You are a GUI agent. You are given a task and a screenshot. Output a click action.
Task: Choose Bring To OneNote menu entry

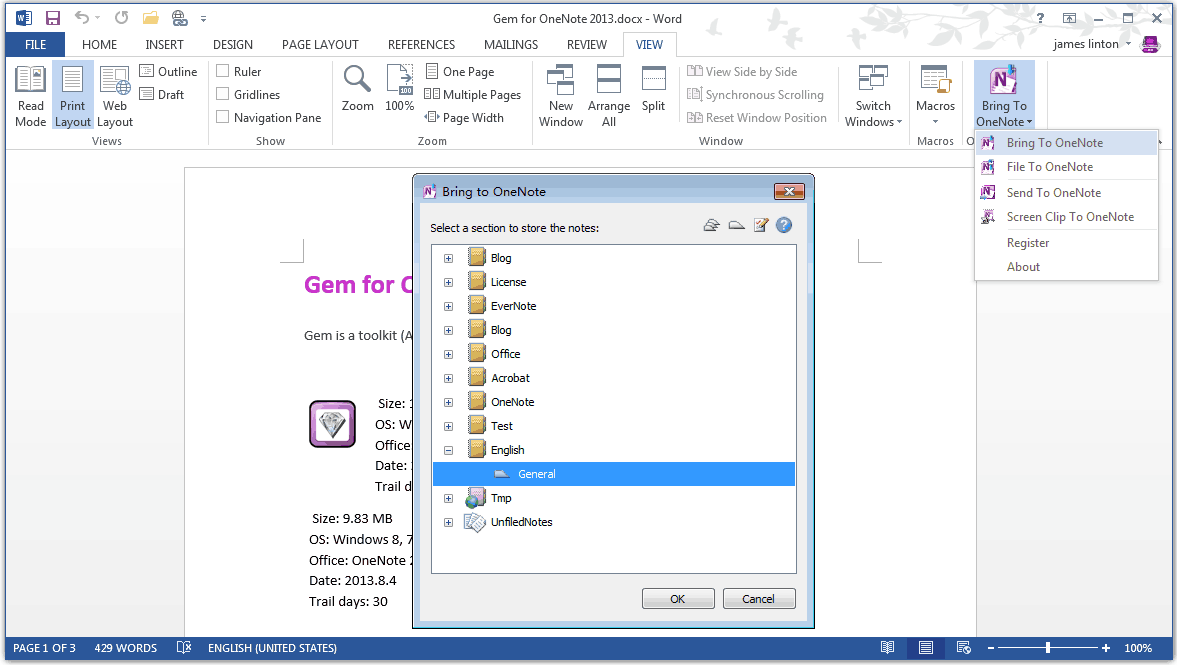[x=1066, y=143]
